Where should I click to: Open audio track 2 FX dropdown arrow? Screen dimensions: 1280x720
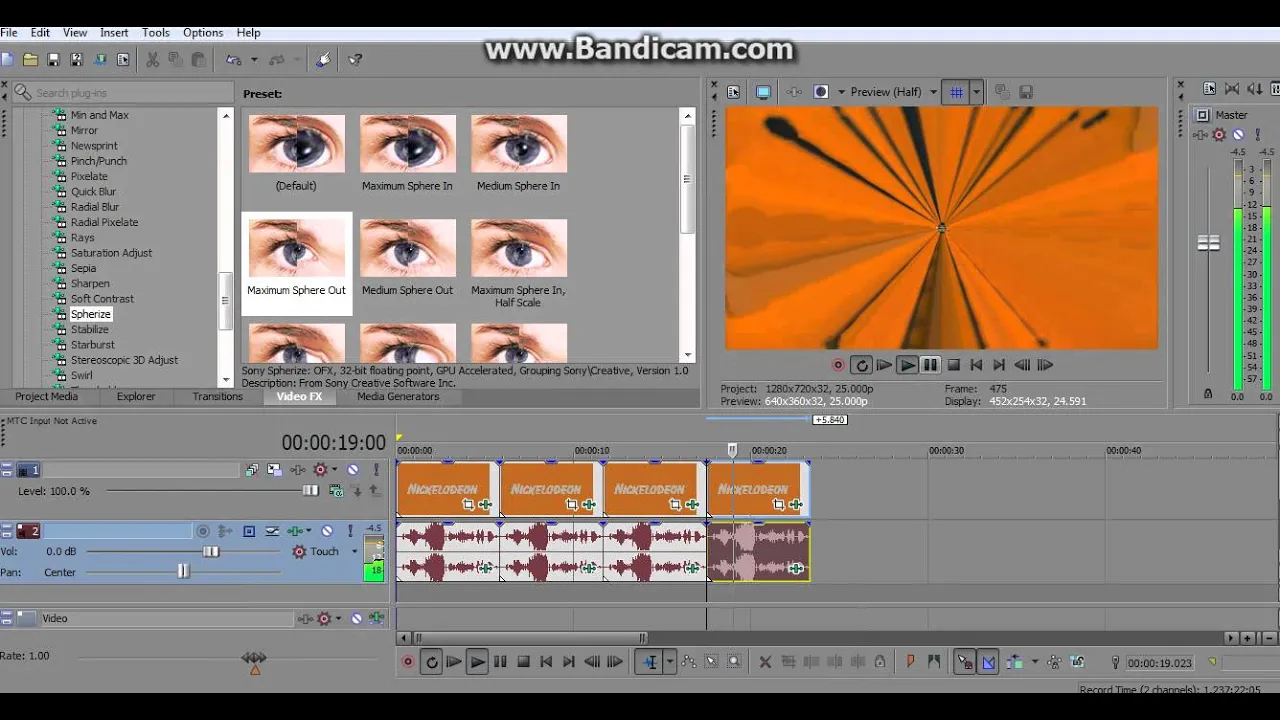pyautogui.click(x=308, y=531)
